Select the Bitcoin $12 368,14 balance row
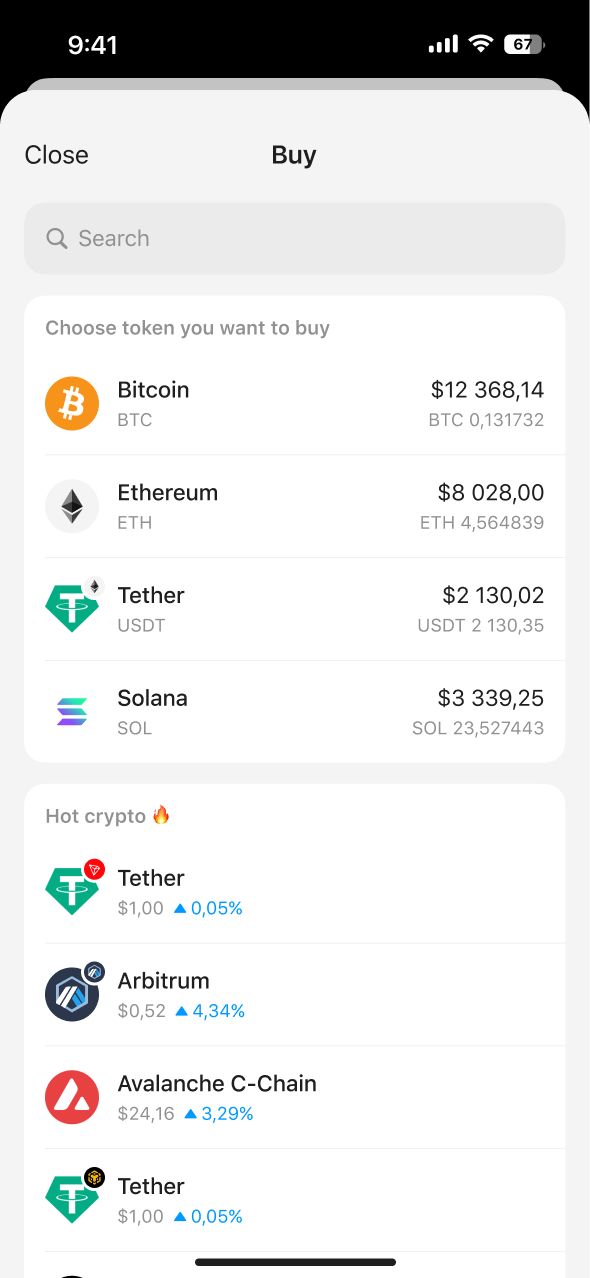This screenshot has width=590, height=1278. [295, 403]
